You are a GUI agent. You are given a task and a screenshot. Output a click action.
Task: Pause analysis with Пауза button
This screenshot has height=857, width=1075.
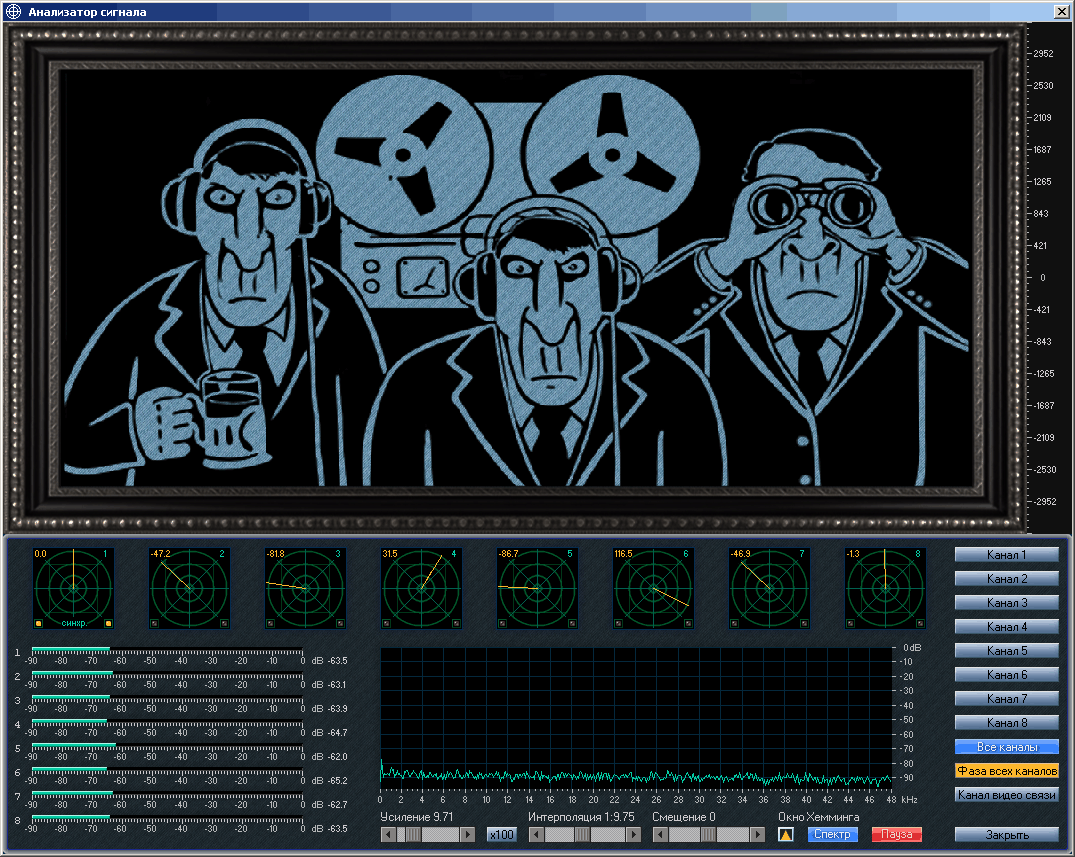897,834
